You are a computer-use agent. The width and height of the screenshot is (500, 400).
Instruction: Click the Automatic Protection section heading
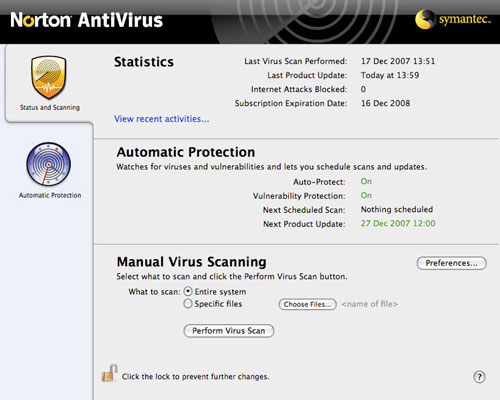[x=186, y=152]
